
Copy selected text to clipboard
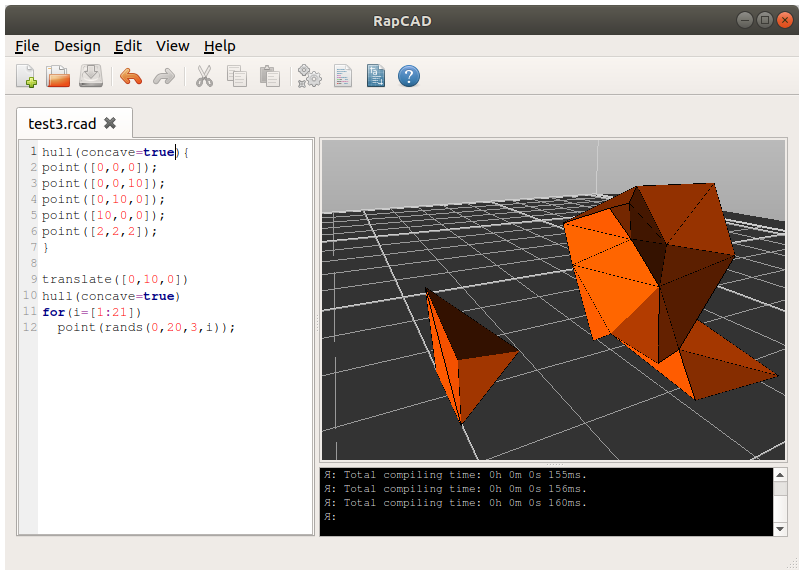(237, 75)
